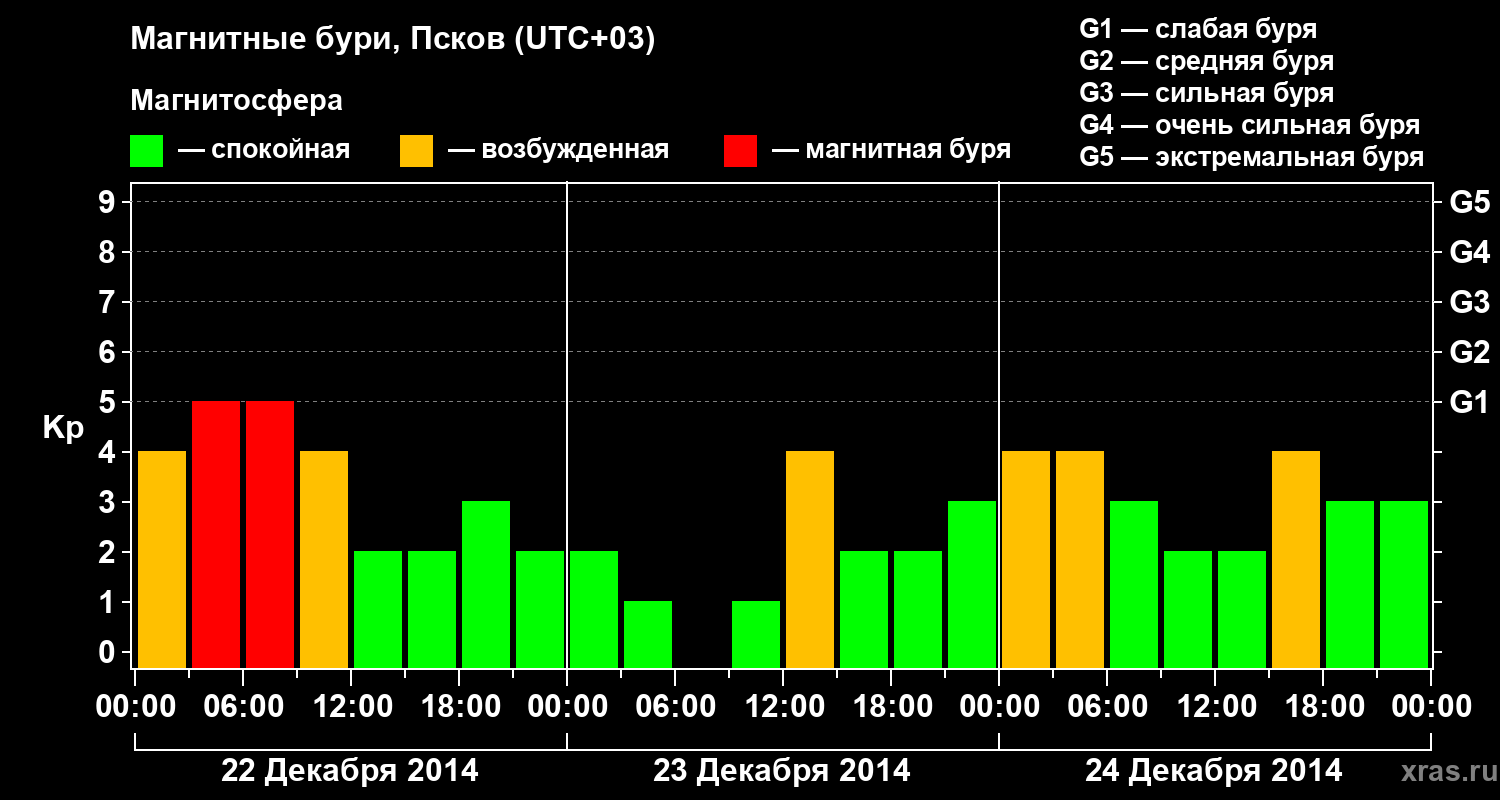Click the red storm bar for 03:00–06:00 on 22 December
The height and width of the screenshot is (800, 1500).
click(x=216, y=535)
